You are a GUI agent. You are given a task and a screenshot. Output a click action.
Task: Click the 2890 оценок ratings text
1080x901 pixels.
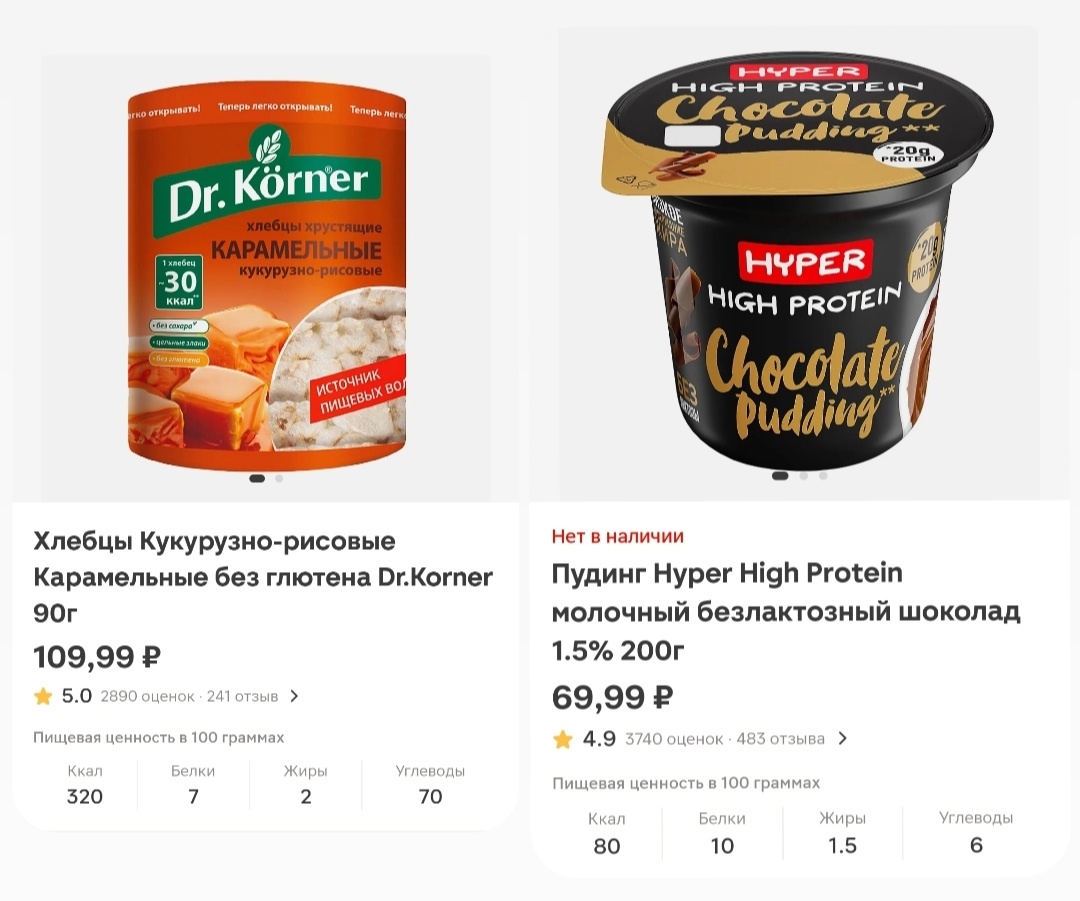click(147, 696)
